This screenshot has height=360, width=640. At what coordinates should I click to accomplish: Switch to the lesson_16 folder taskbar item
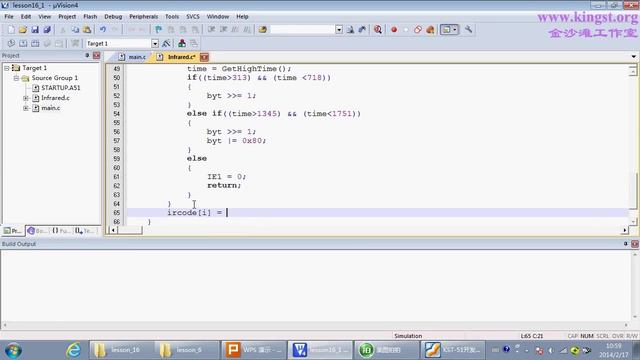tap(121, 350)
